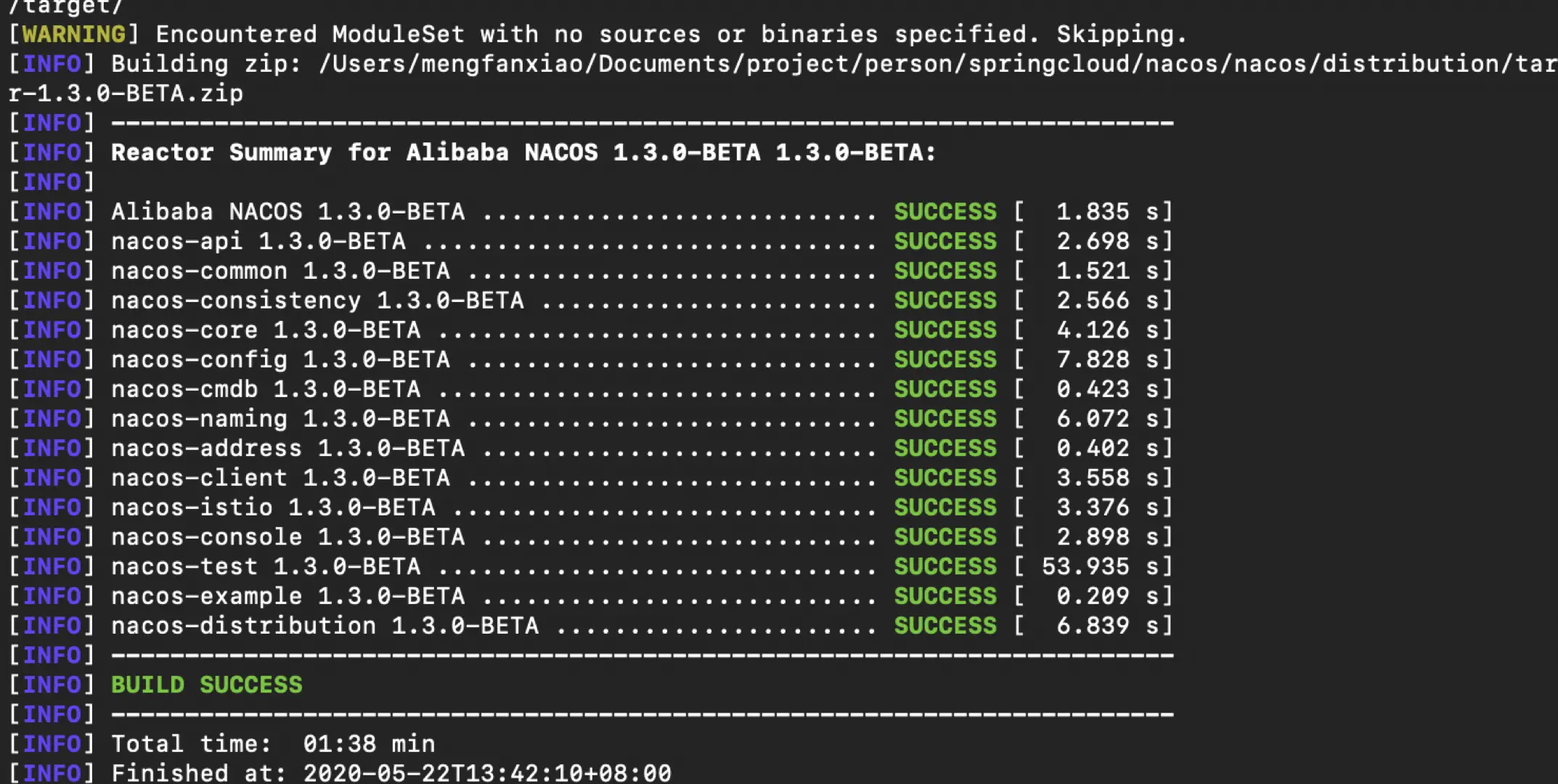This screenshot has width=1558, height=784.
Task: Click nacos-istio 1.3.0-BETA text
Action: pos(273,507)
